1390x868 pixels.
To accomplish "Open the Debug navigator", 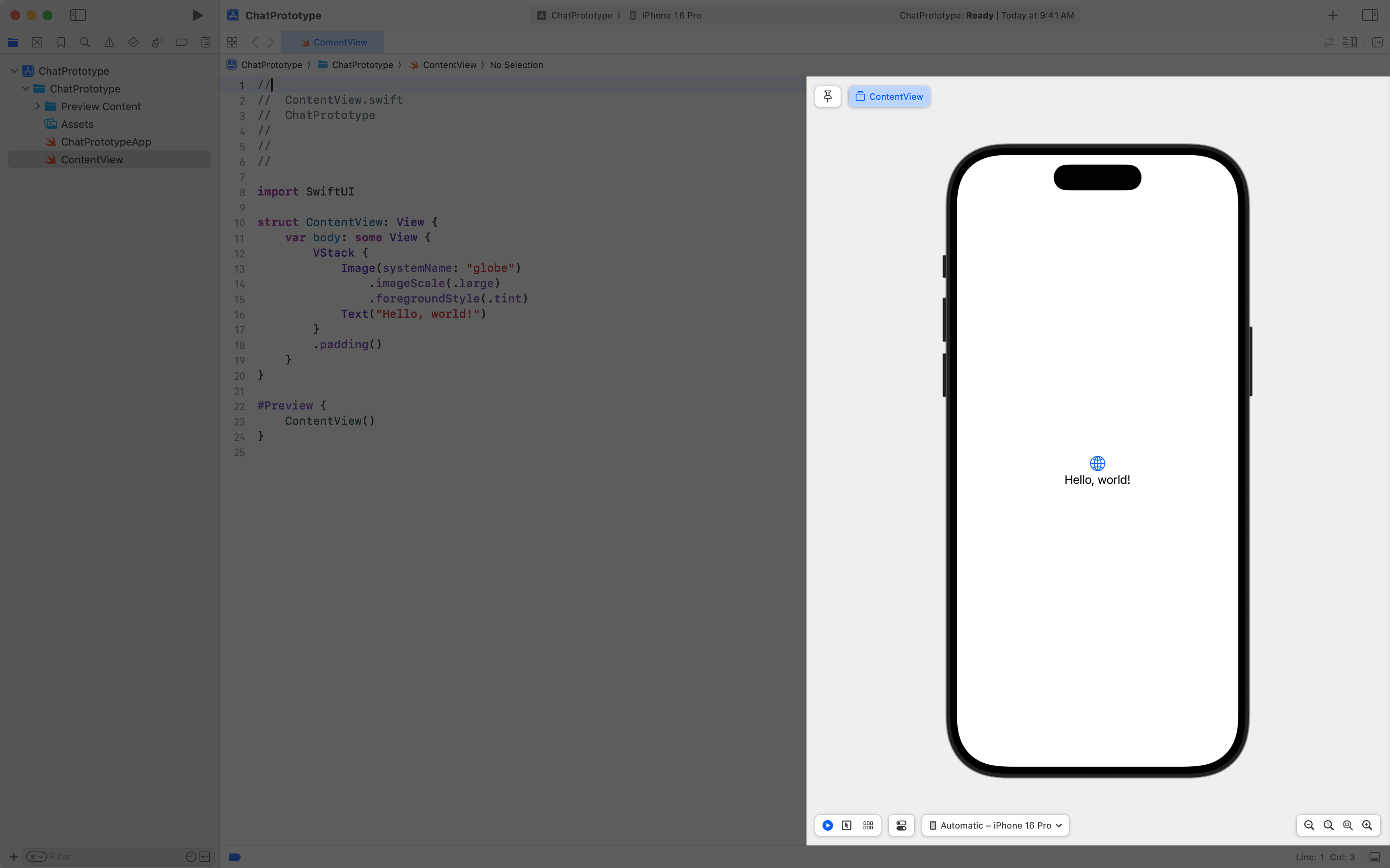I will pos(157,42).
